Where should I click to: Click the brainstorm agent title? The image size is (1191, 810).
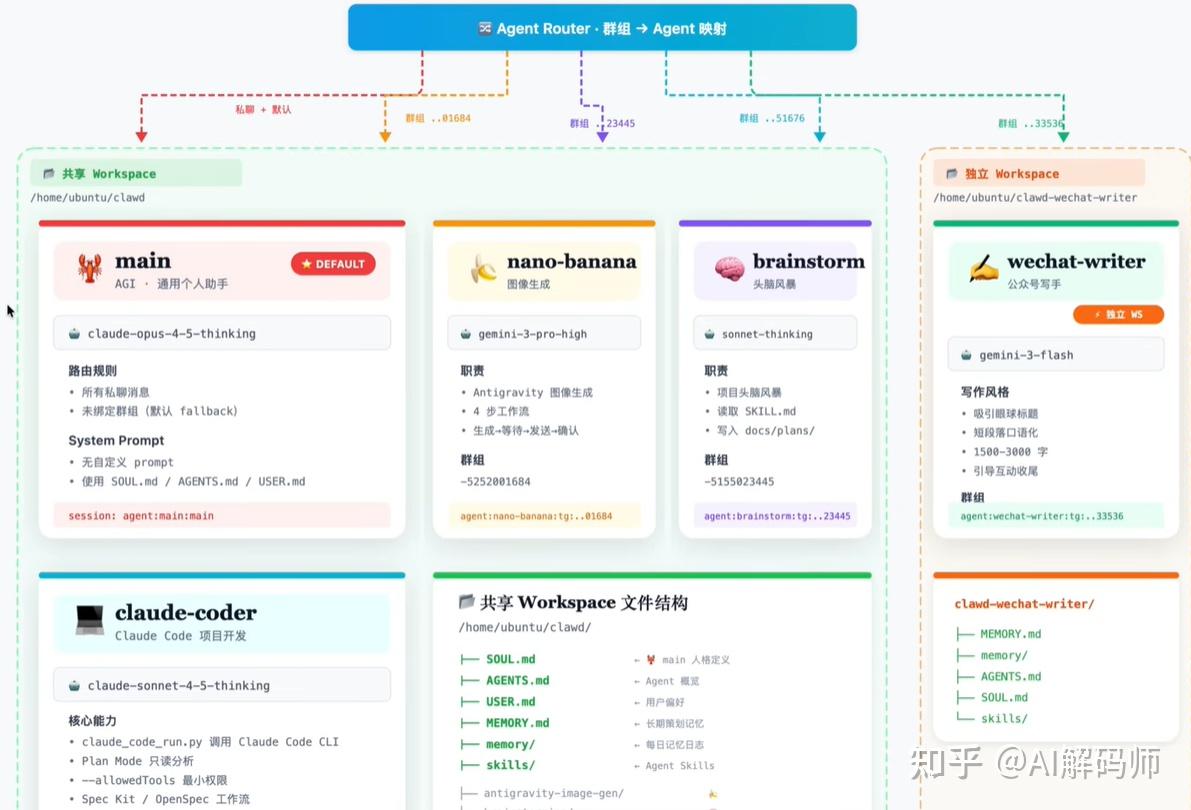click(x=808, y=261)
